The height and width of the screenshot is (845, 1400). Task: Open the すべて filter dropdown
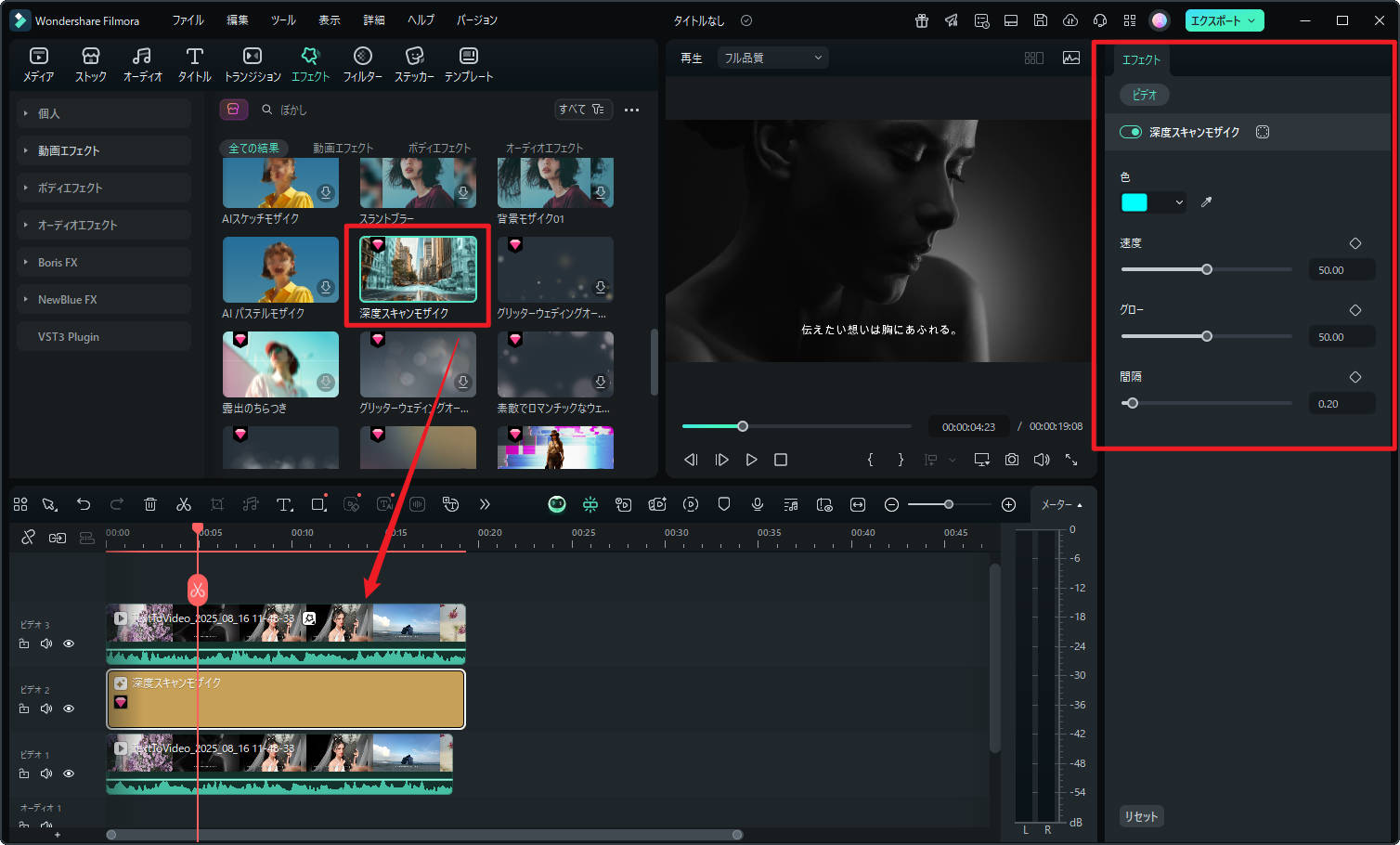tap(582, 110)
